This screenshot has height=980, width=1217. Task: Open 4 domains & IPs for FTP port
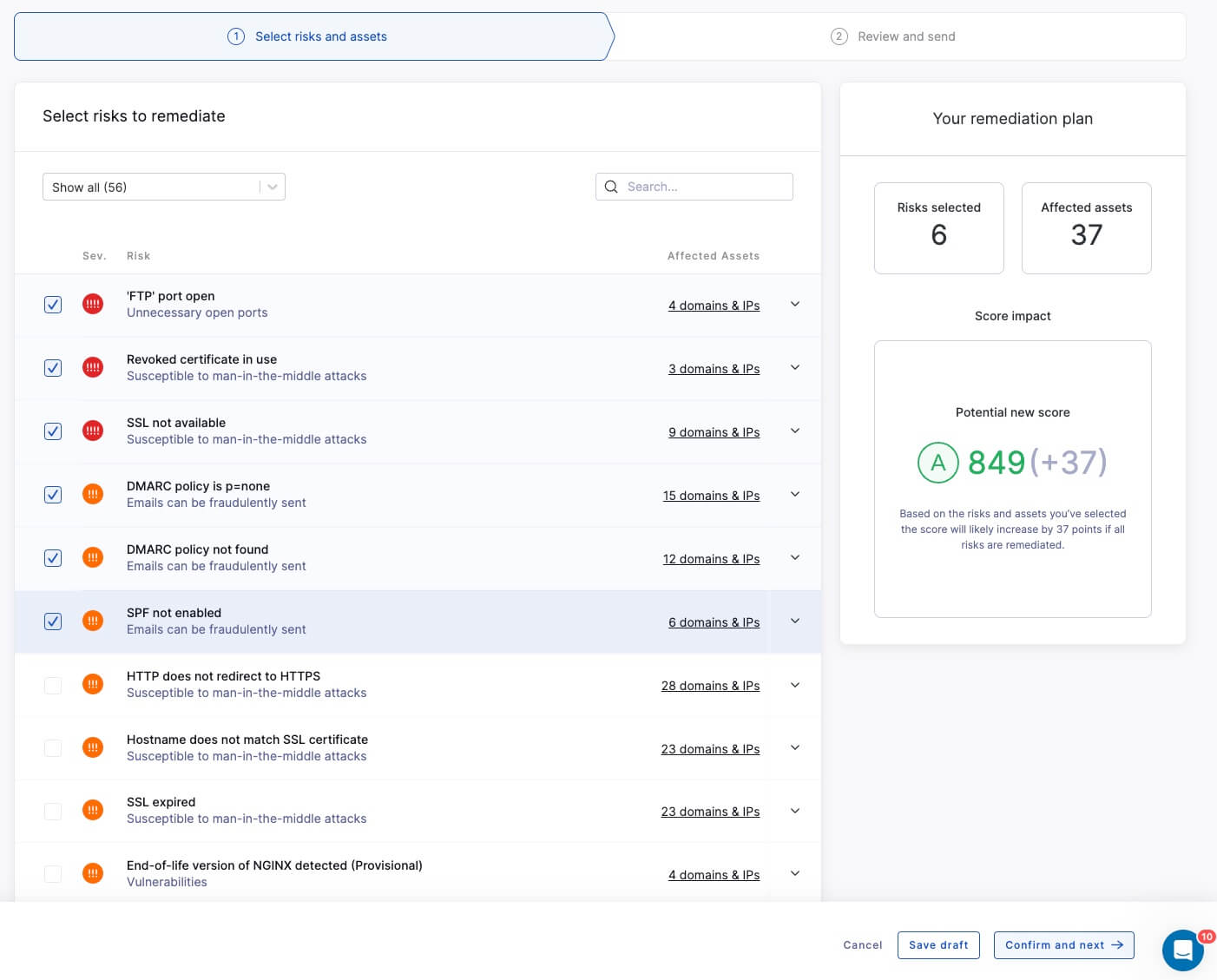(x=714, y=306)
